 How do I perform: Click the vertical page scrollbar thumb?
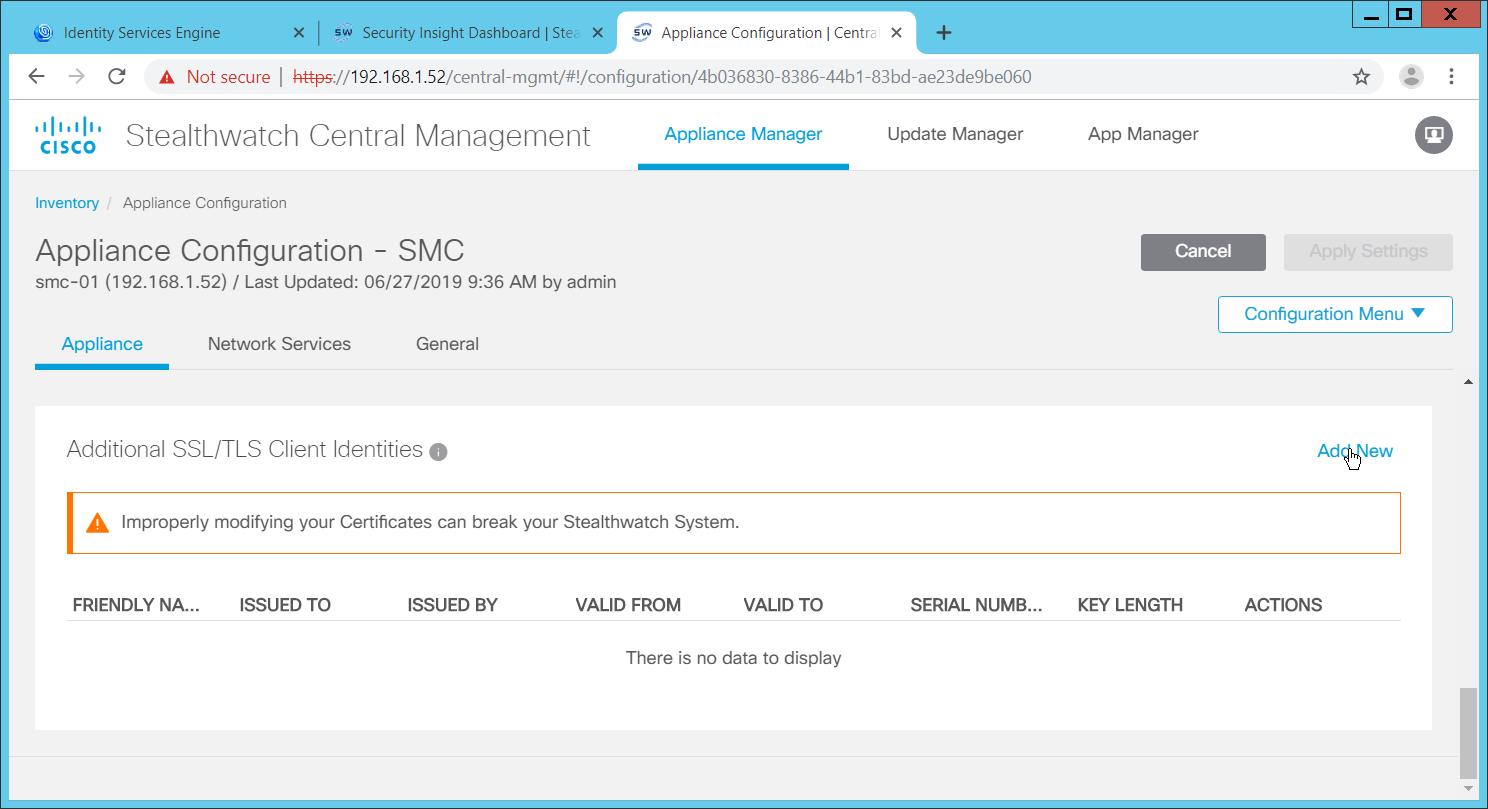pos(1467,732)
